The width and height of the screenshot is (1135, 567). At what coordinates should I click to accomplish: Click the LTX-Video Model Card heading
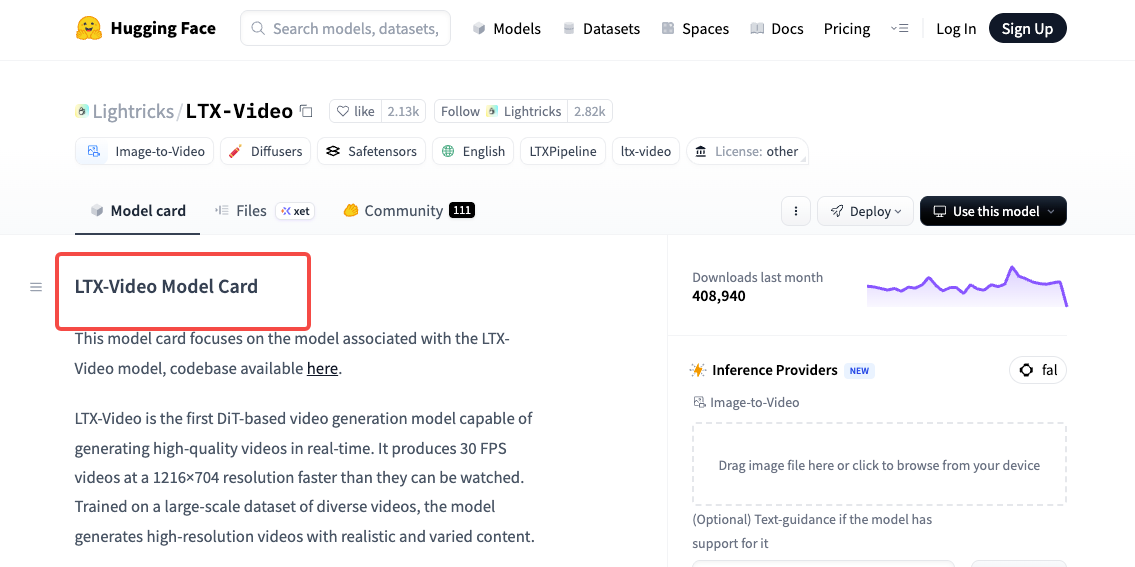[x=166, y=287]
